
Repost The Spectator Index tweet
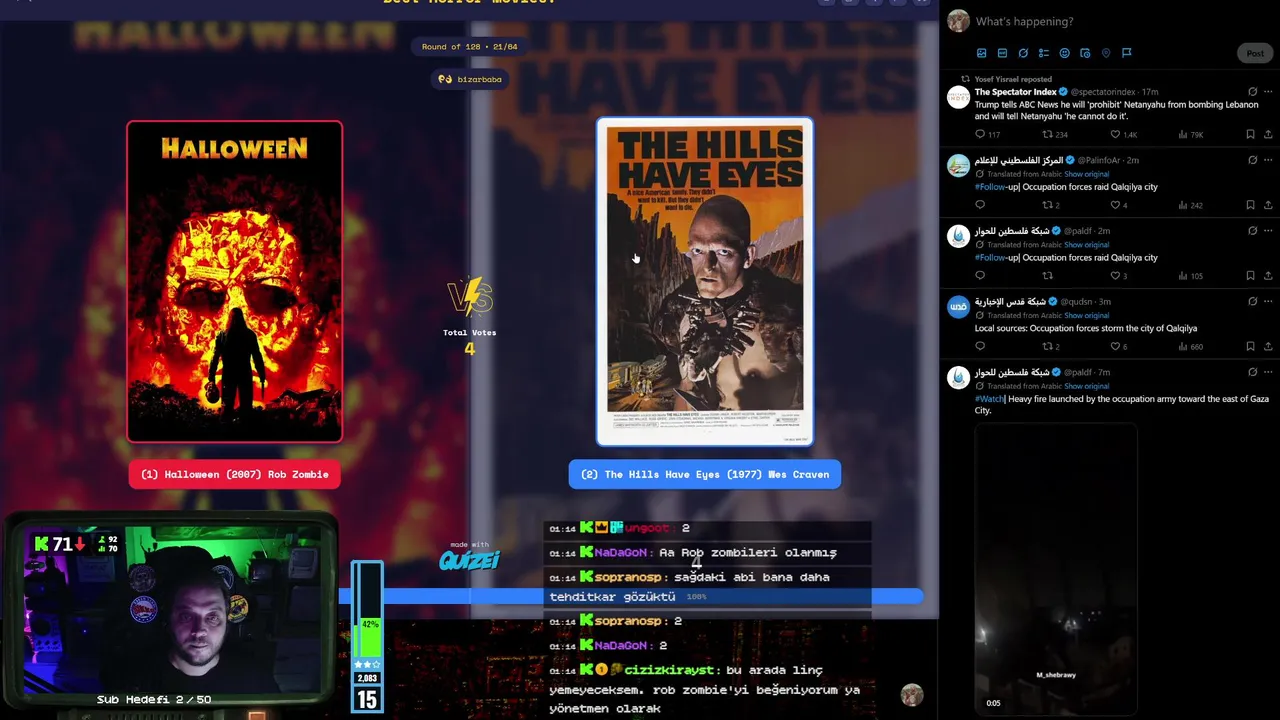click(x=1047, y=134)
